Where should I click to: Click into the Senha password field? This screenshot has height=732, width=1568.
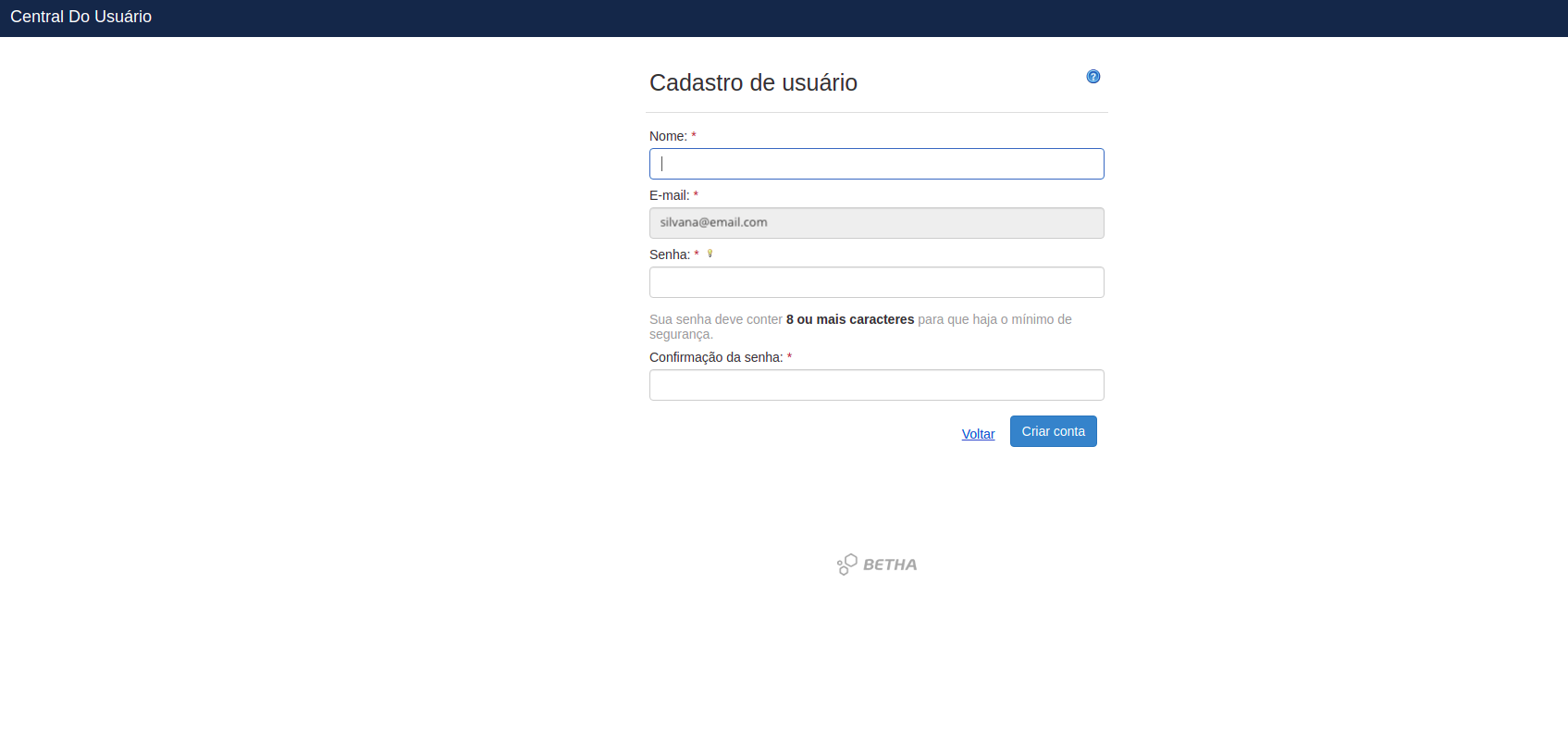[876, 282]
